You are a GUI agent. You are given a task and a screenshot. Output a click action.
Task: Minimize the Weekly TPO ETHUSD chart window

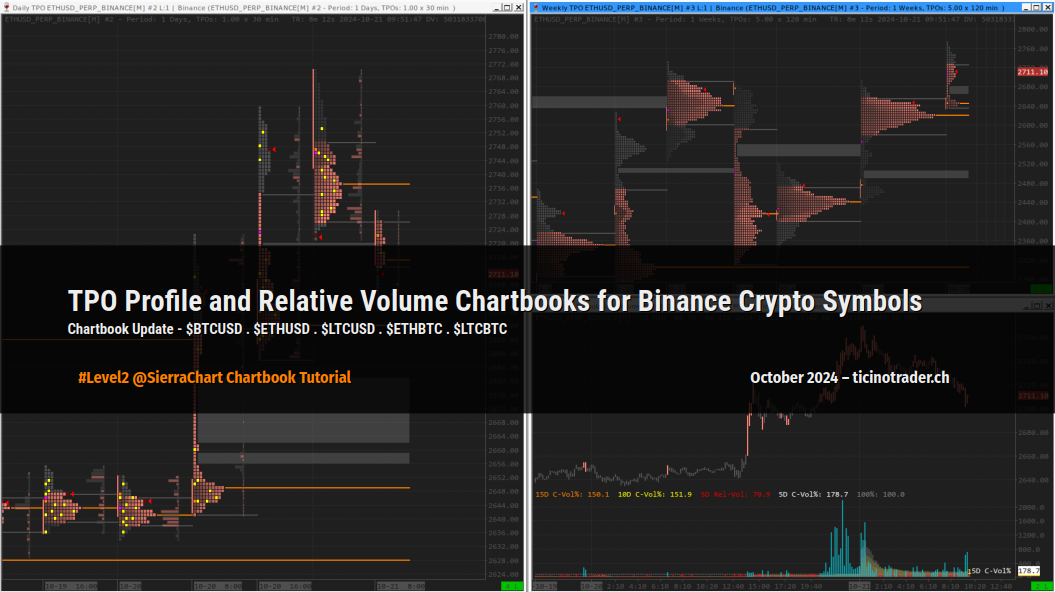click(1026, 7)
